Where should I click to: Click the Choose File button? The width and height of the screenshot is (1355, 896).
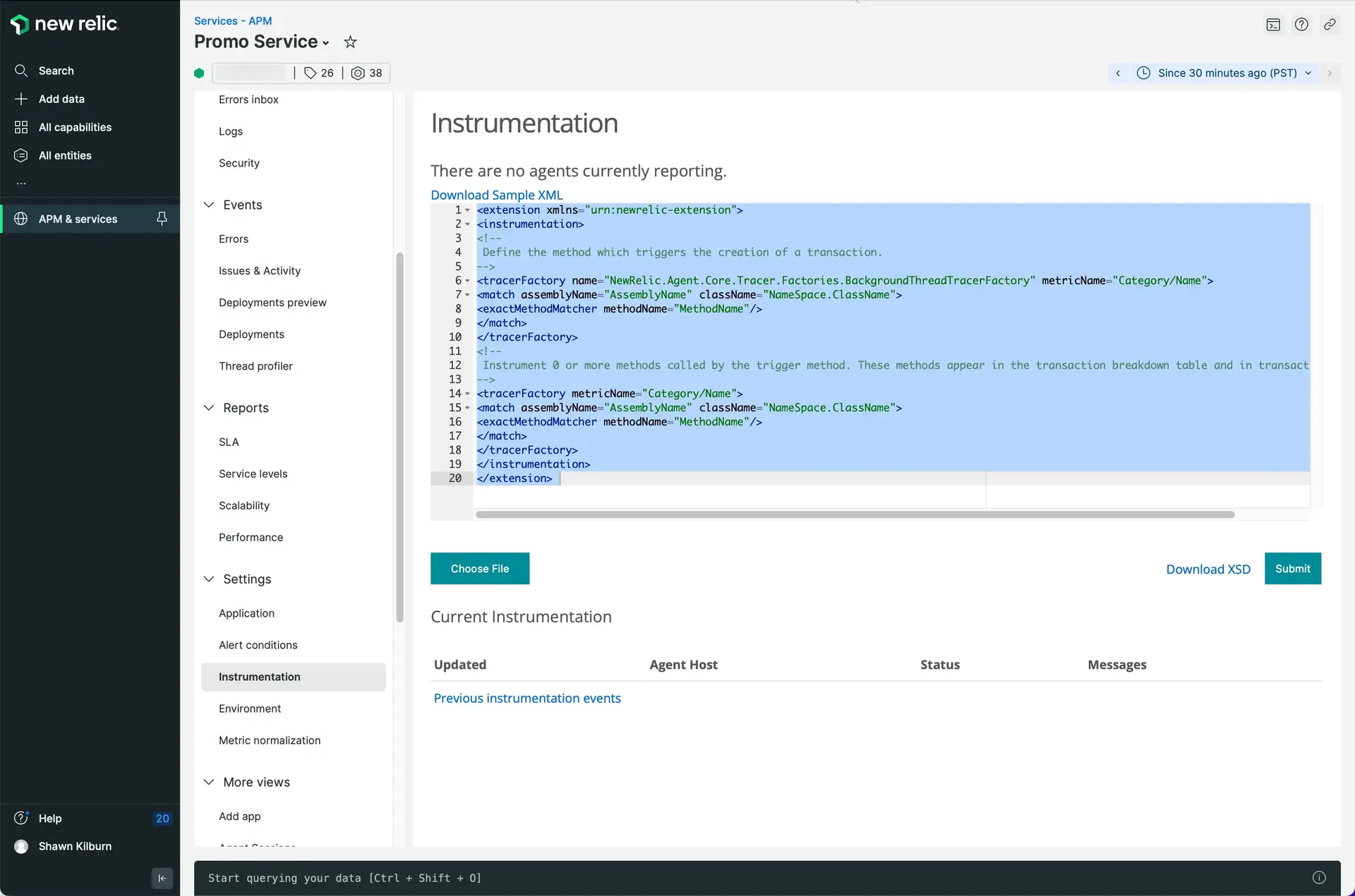(x=480, y=568)
